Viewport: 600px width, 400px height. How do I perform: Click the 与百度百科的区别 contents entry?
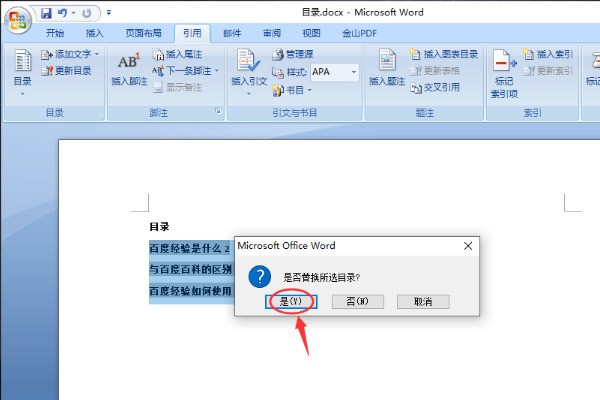[191, 270]
